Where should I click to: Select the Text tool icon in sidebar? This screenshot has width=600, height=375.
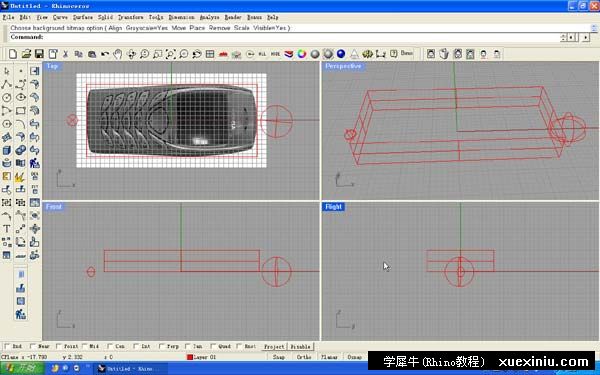(x=7, y=229)
